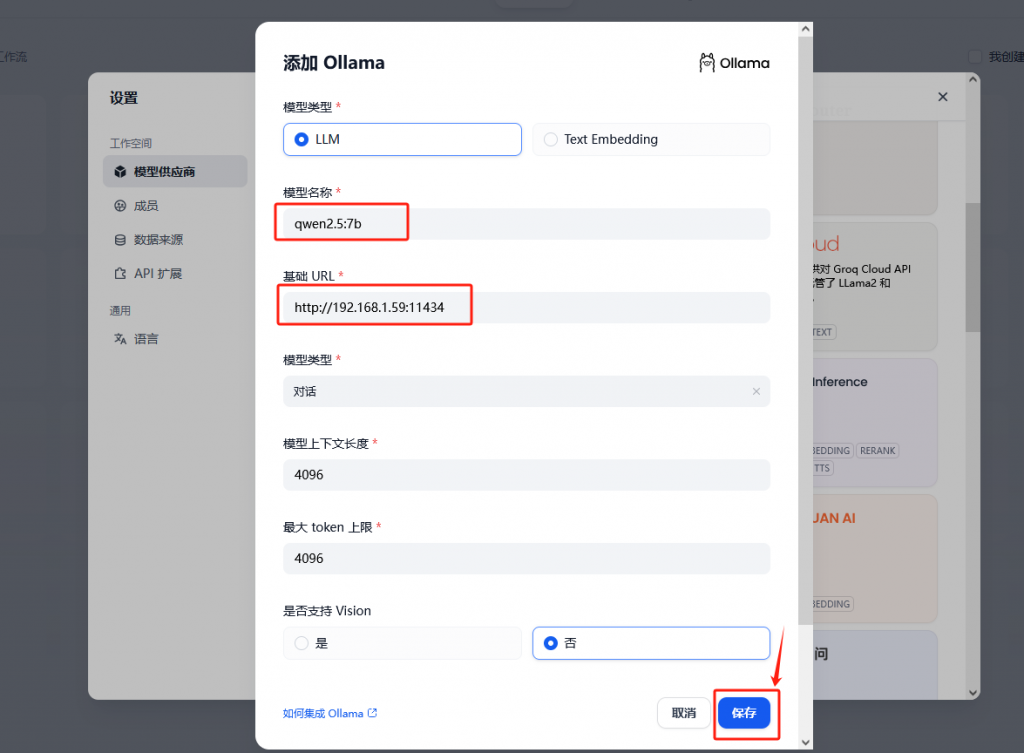The width and height of the screenshot is (1024, 753).
Task: Click the language translate icon
Action: 120,339
